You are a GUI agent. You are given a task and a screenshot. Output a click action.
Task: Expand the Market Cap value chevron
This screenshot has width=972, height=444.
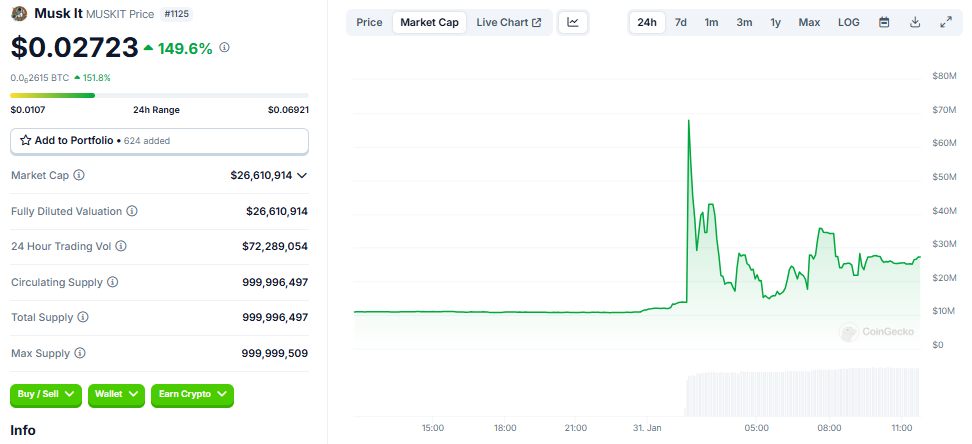(302, 175)
